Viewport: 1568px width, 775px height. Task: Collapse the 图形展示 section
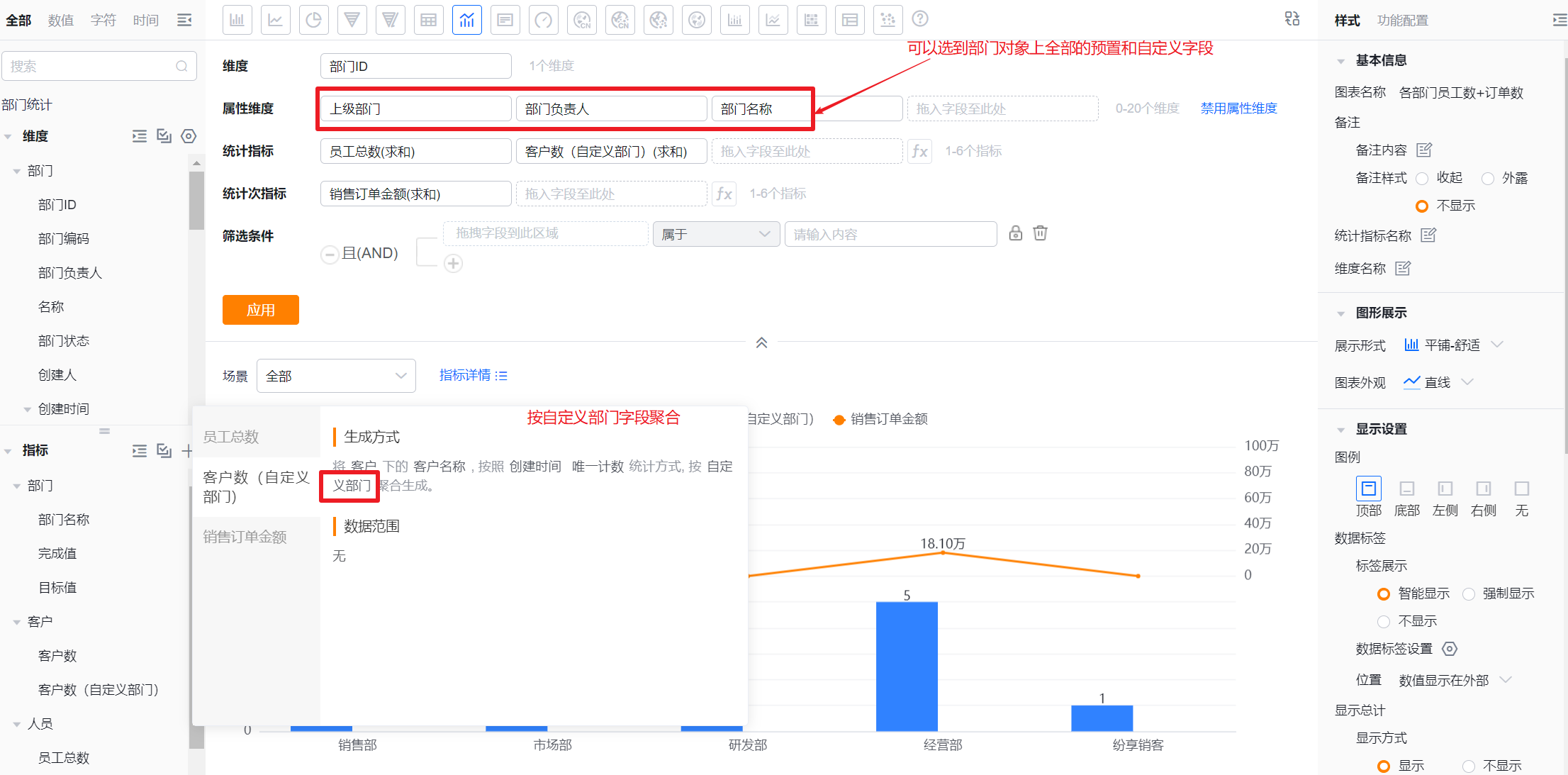point(1340,313)
